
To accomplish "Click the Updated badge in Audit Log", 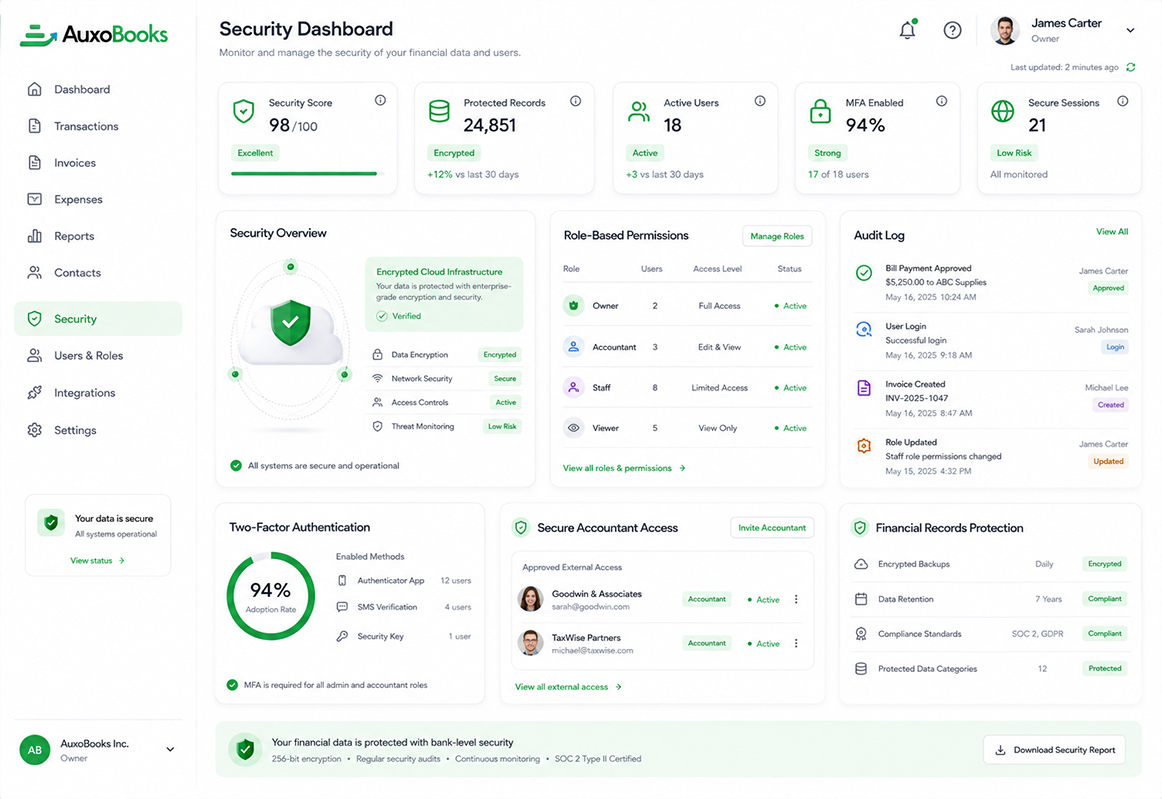I will click(1108, 461).
